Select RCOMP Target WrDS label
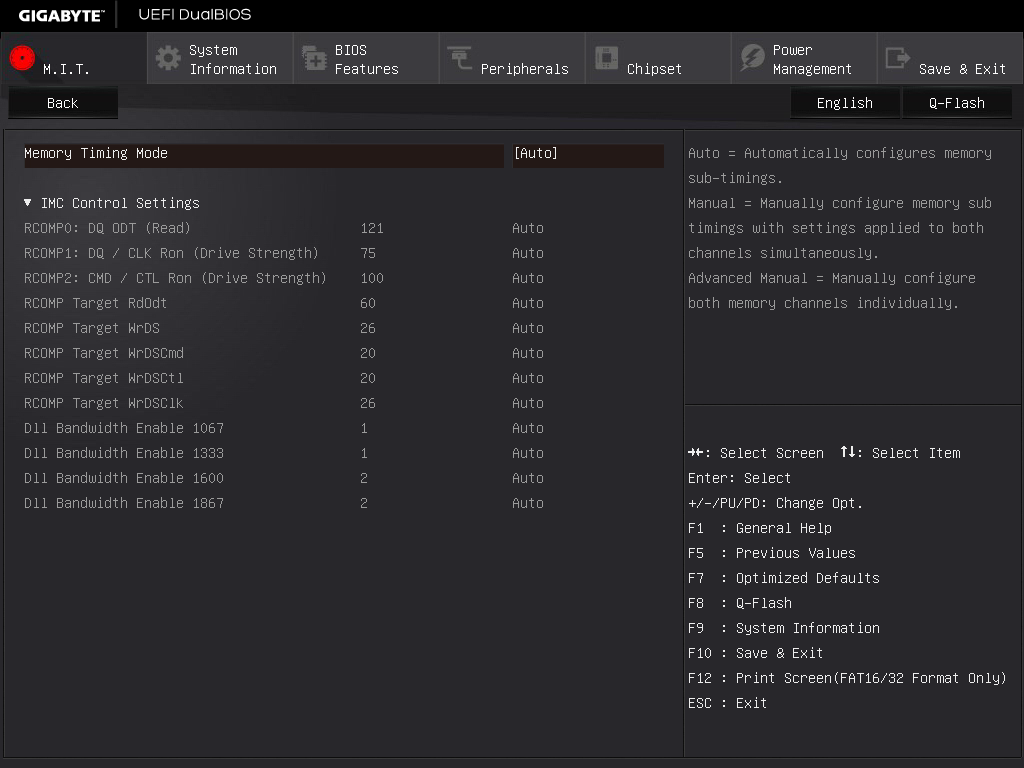The width and height of the screenshot is (1024, 768). (91, 328)
